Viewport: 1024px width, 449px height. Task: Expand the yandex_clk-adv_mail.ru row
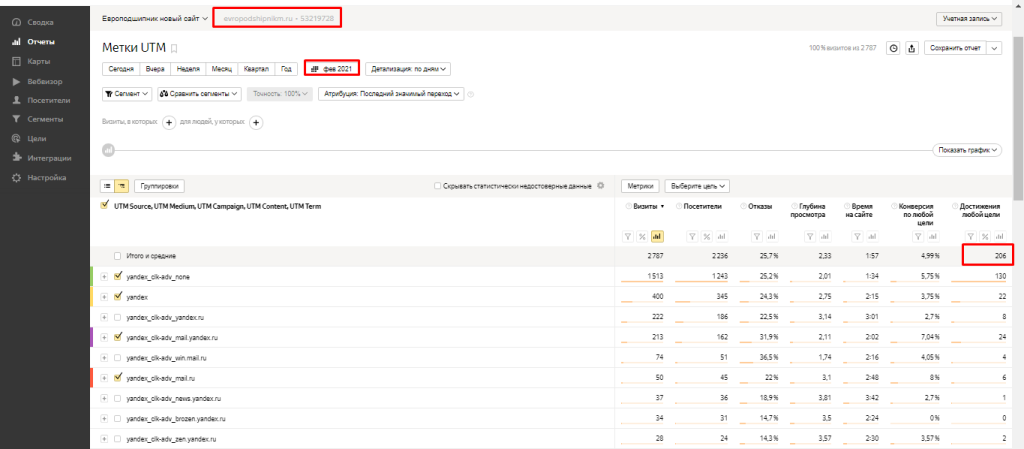tap(105, 378)
